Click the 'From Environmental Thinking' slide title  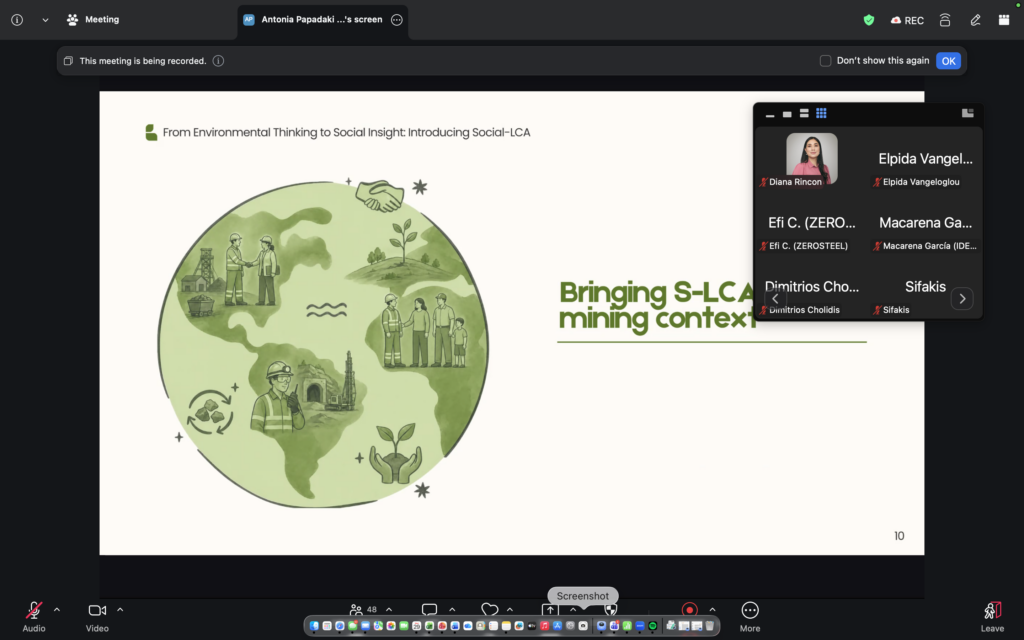[x=346, y=133]
